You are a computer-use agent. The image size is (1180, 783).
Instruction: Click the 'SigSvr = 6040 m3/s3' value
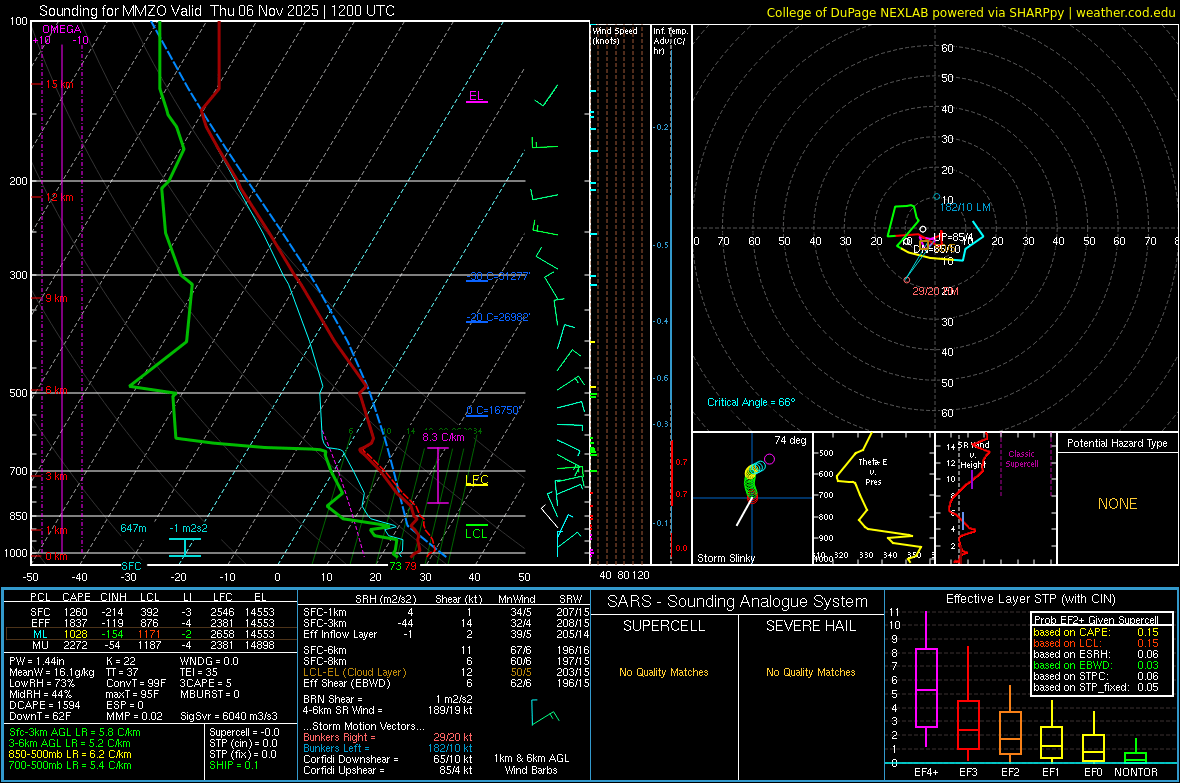point(229,716)
